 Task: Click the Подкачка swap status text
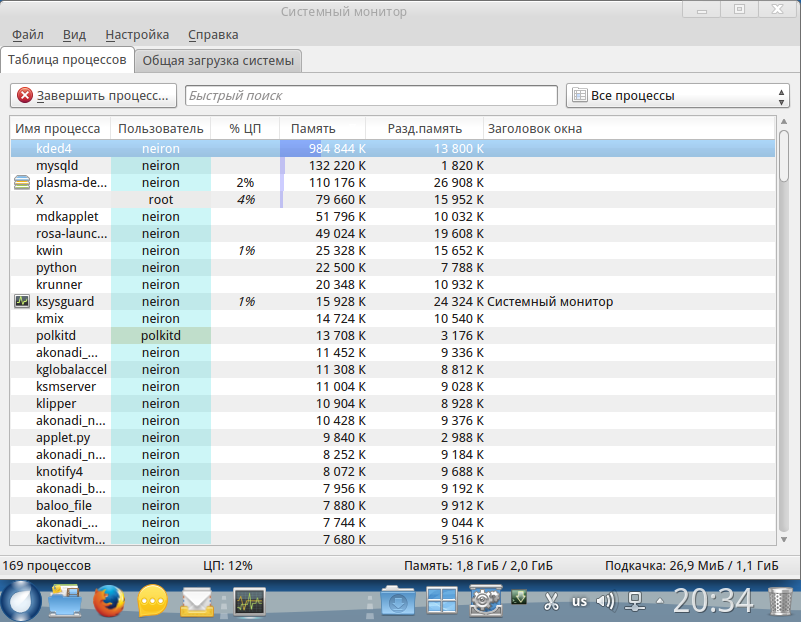pyautogui.click(x=692, y=566)
